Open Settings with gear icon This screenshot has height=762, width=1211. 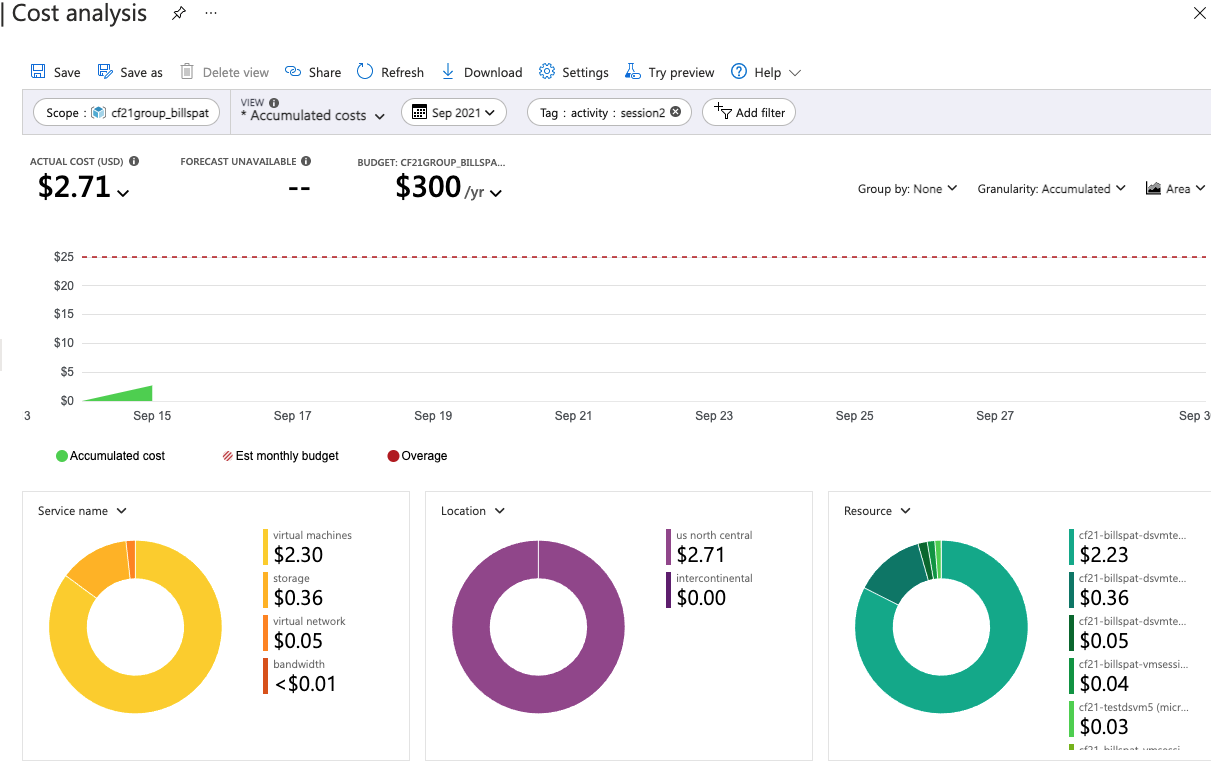pos(574,72)
